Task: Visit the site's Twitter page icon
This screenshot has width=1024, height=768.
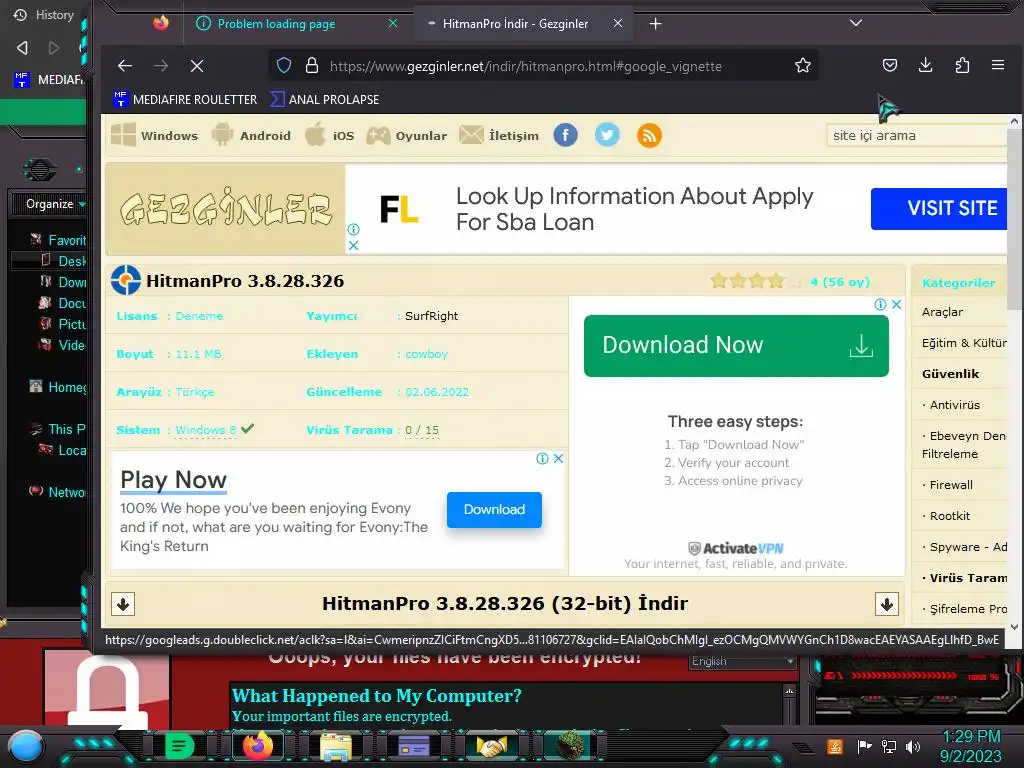Action: pos(607,135)
